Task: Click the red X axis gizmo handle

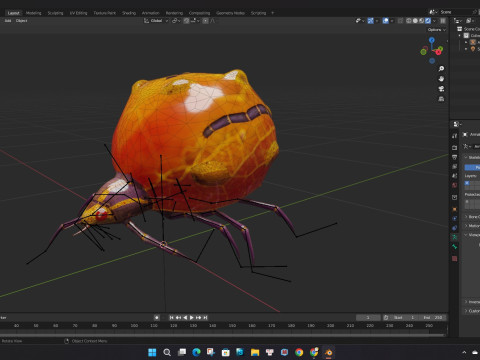Action: pos(438,52)
